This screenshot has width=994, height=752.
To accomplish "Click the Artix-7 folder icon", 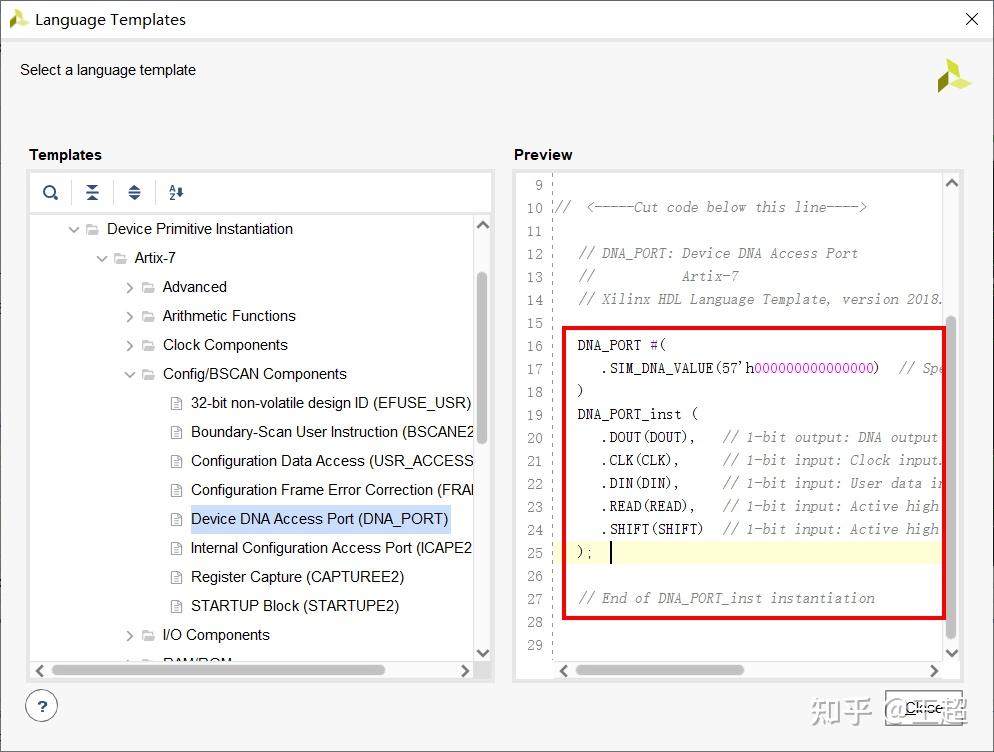I will click(120, 259).
